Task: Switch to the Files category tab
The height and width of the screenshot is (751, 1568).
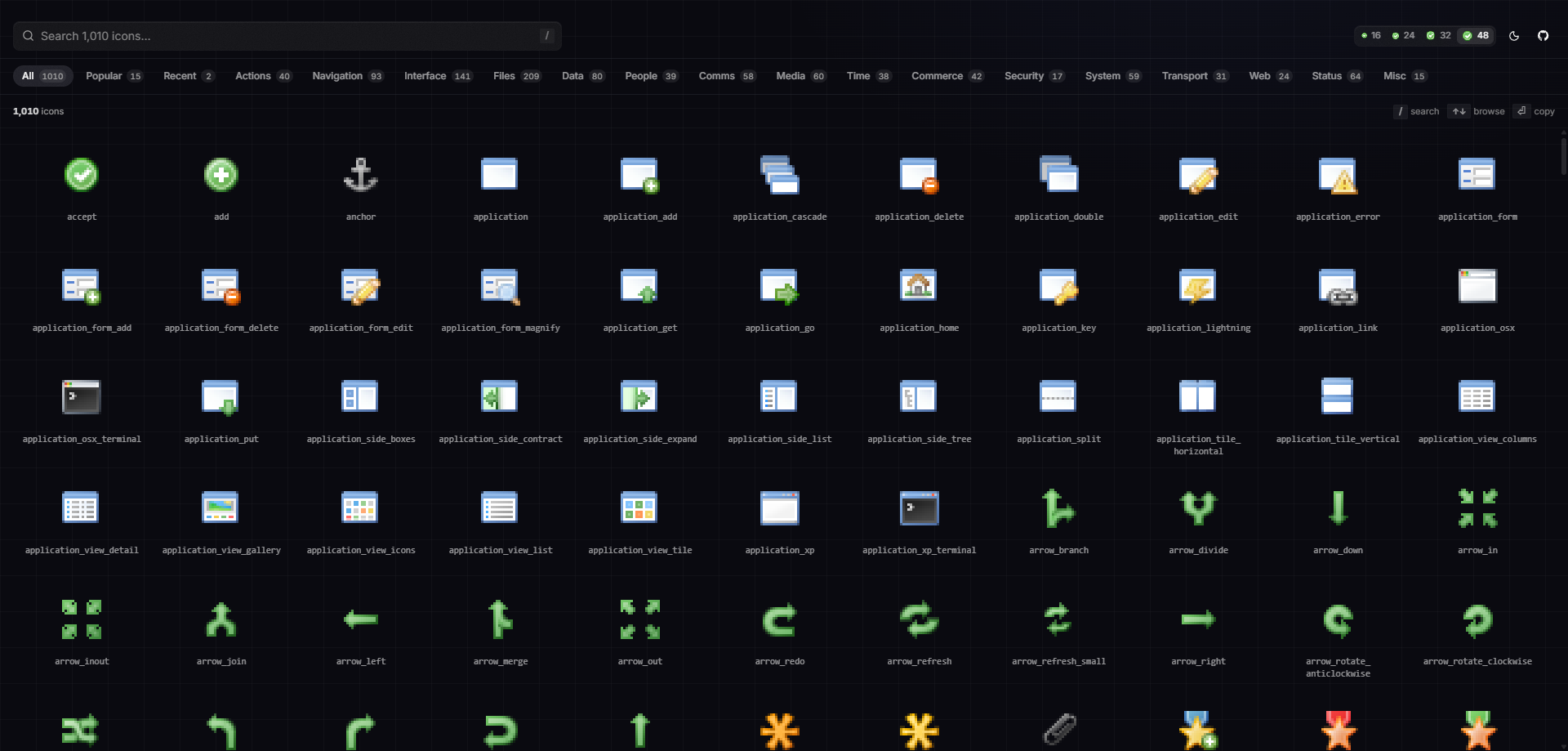Action: pyautogui.click(x=516, y=76)
